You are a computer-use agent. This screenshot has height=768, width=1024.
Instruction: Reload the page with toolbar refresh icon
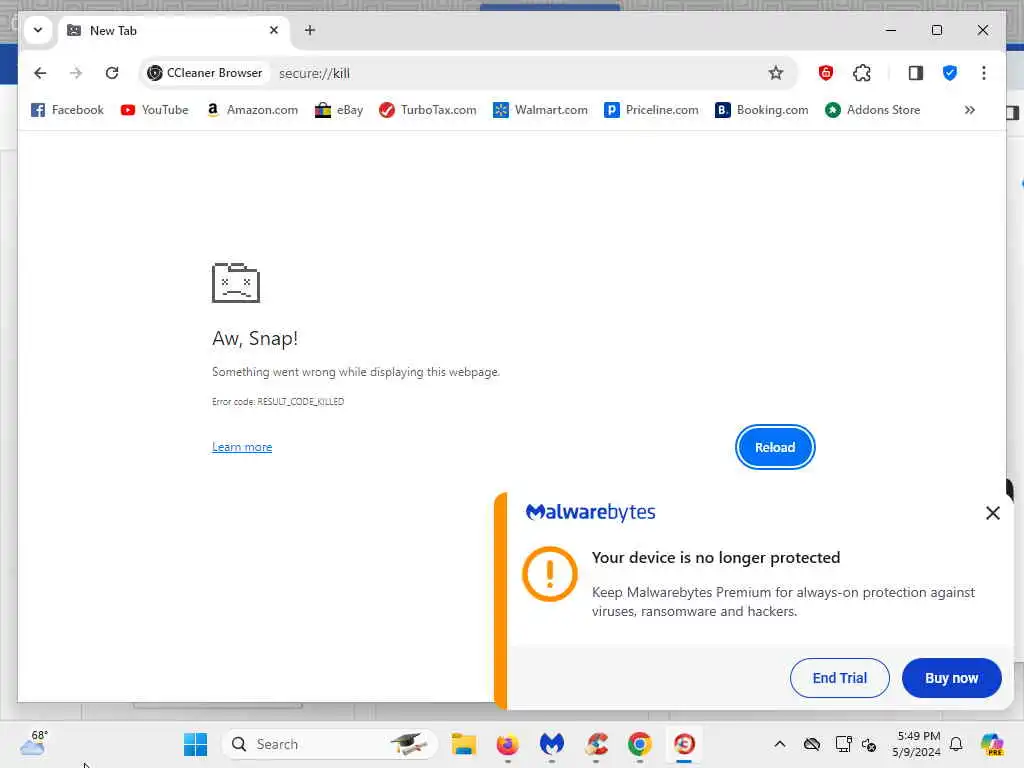coord(112,73)
